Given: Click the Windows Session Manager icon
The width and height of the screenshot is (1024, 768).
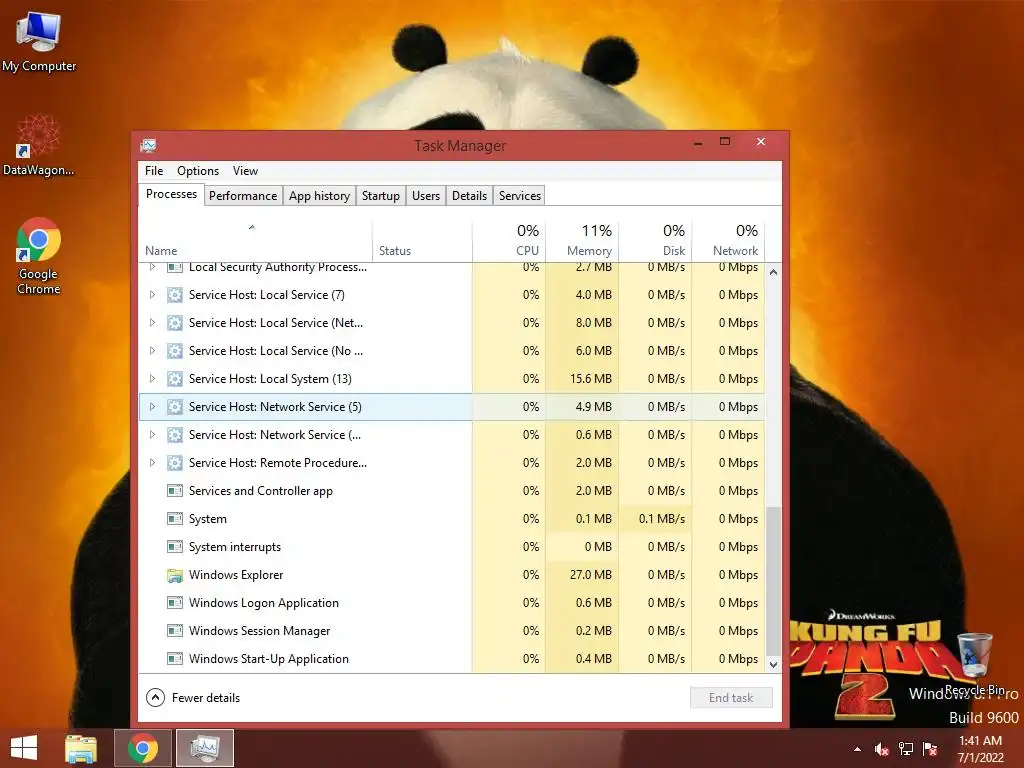Looking at the screenshot, I should pos(174,632).
